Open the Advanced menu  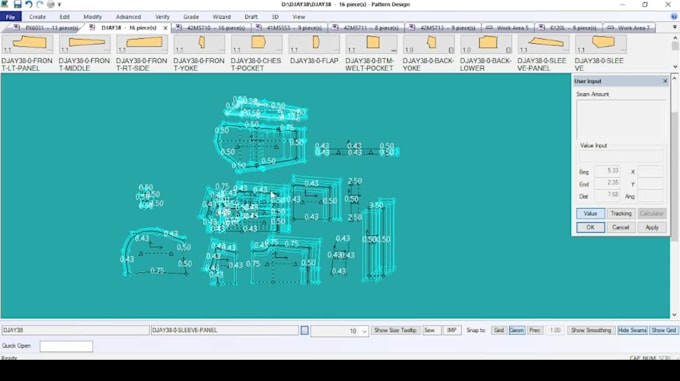128,17
